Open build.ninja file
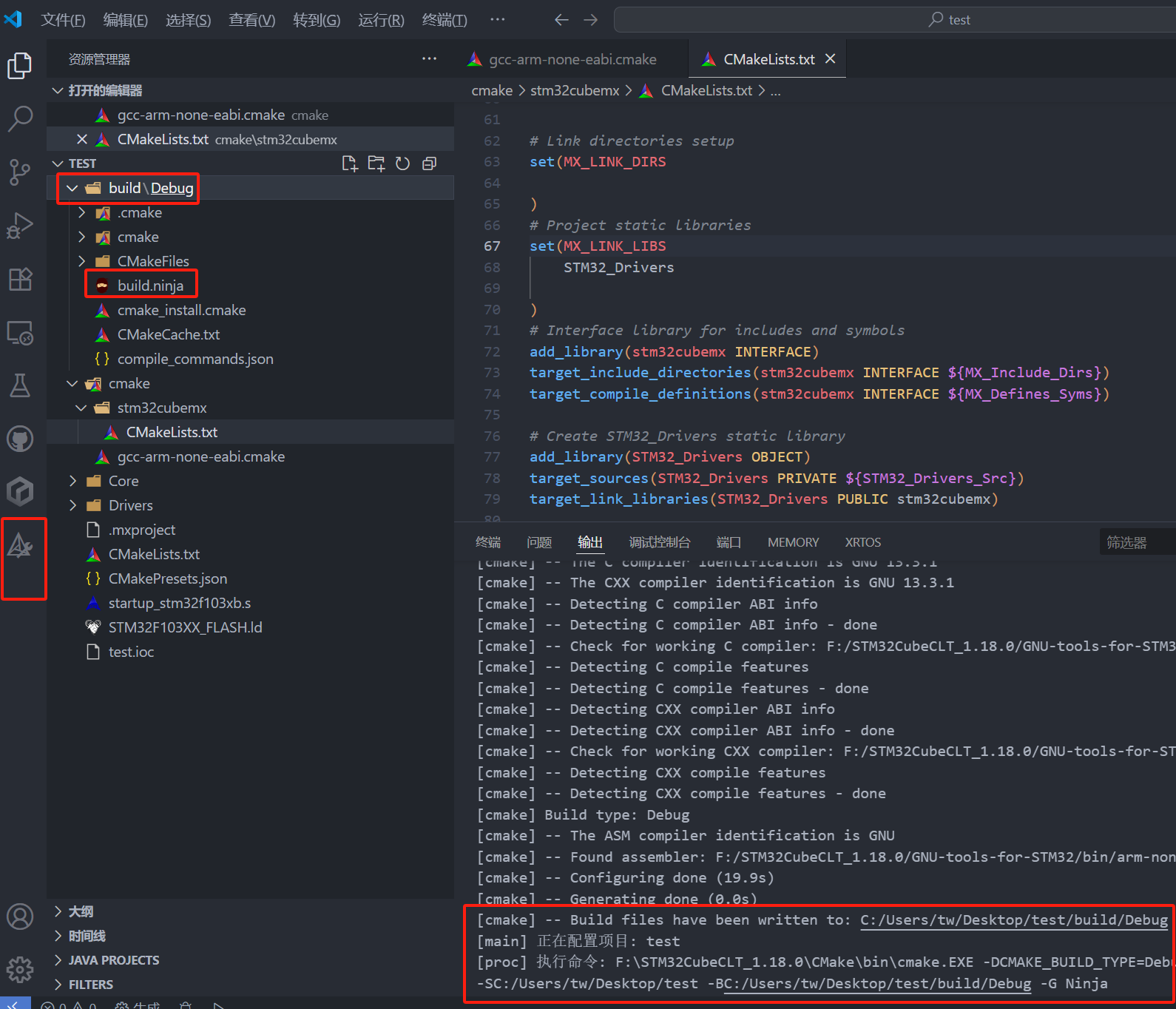This screenshot has width=1176, height=1009. pos(150,286)
